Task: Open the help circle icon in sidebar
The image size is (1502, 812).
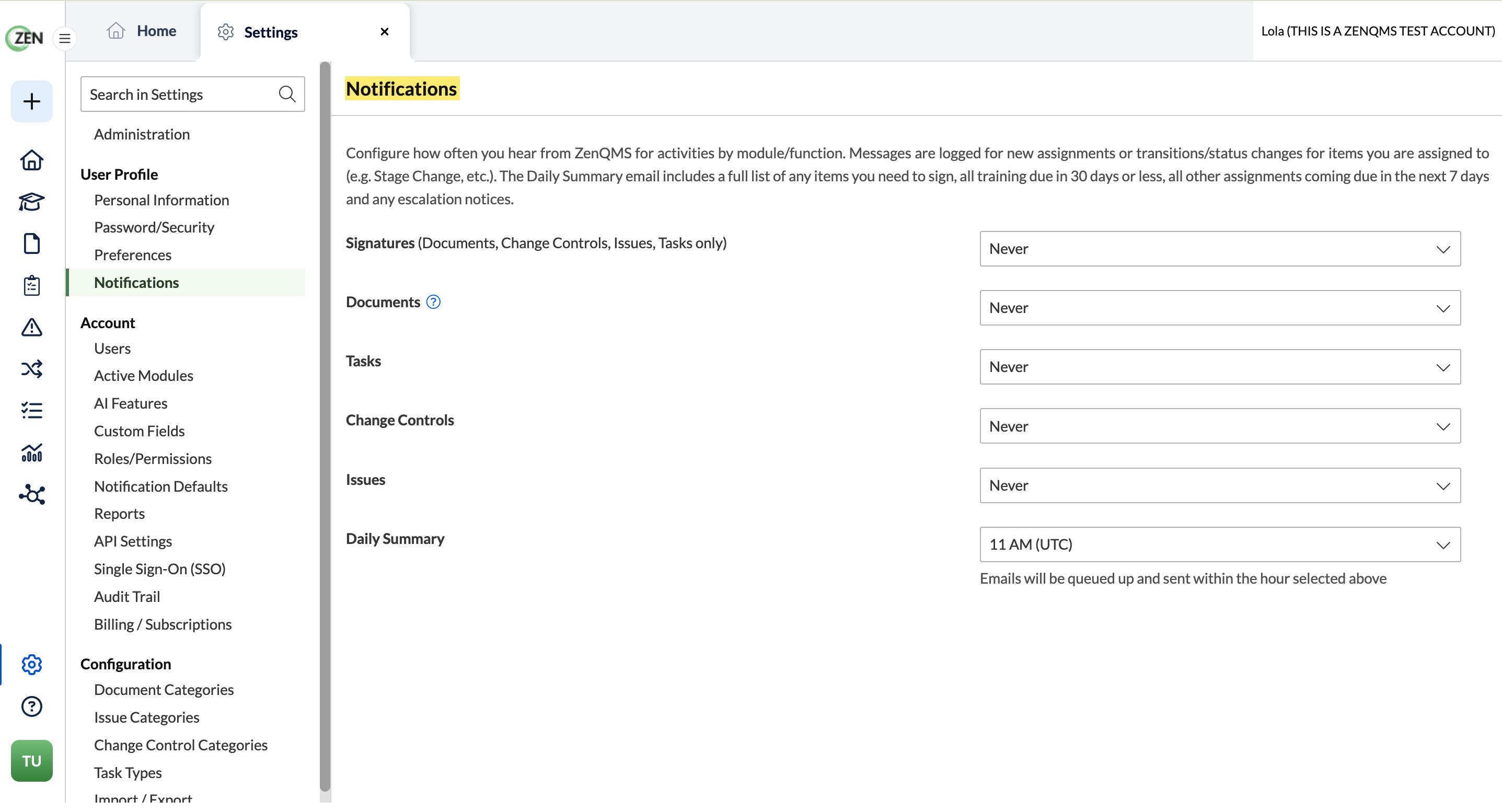Action: [31, 707]
